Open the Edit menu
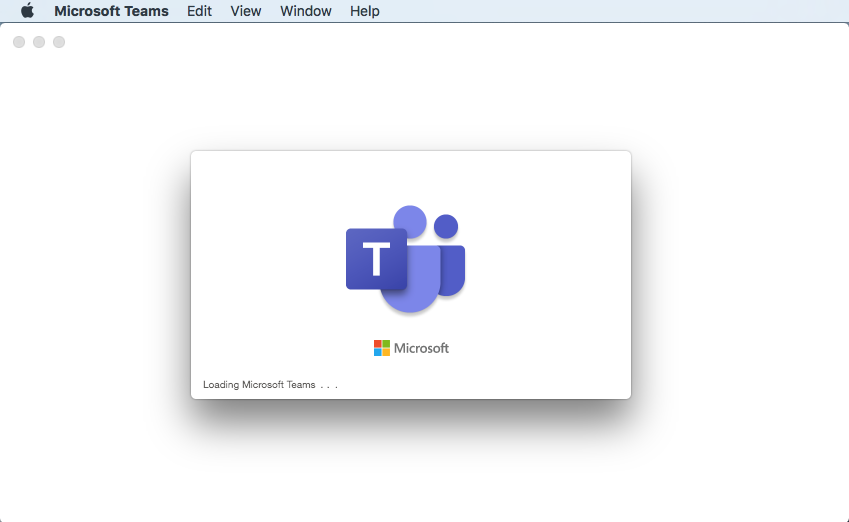 (x=199, y=11)
